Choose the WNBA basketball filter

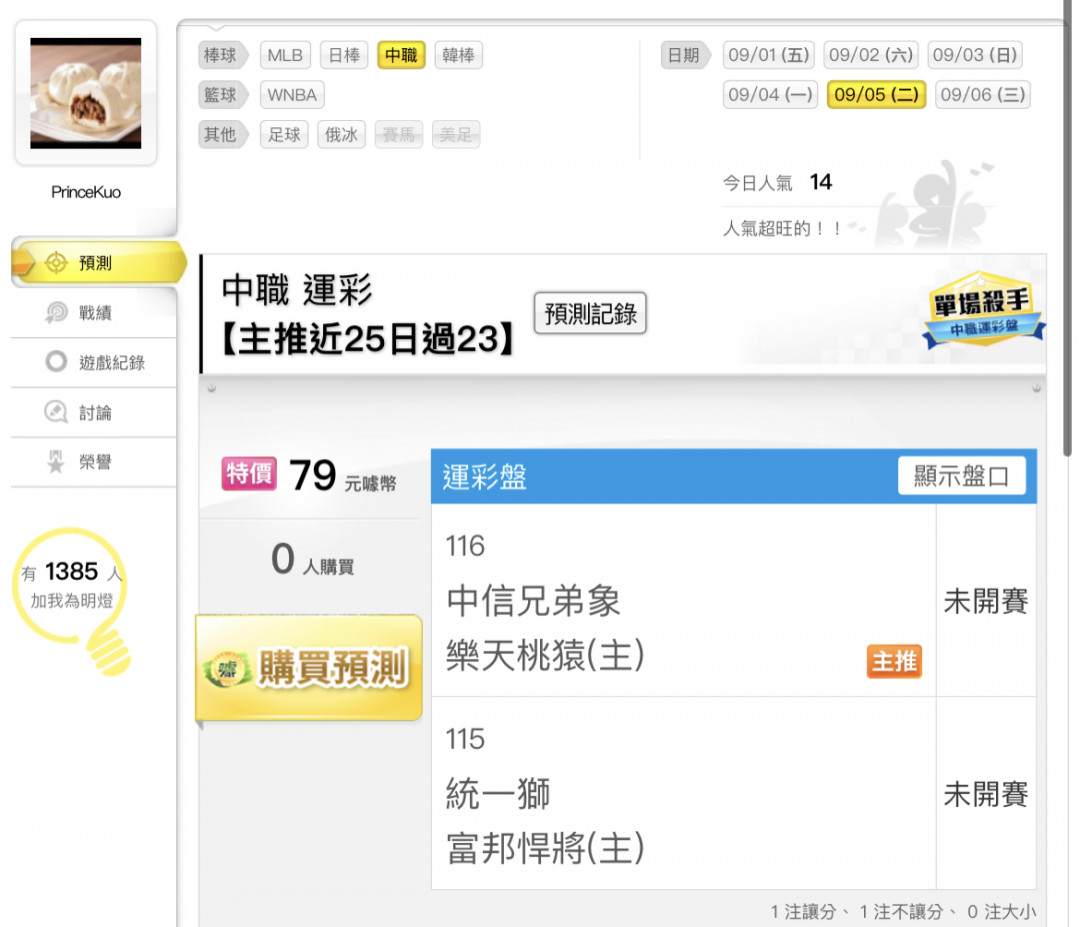point(292,95)
